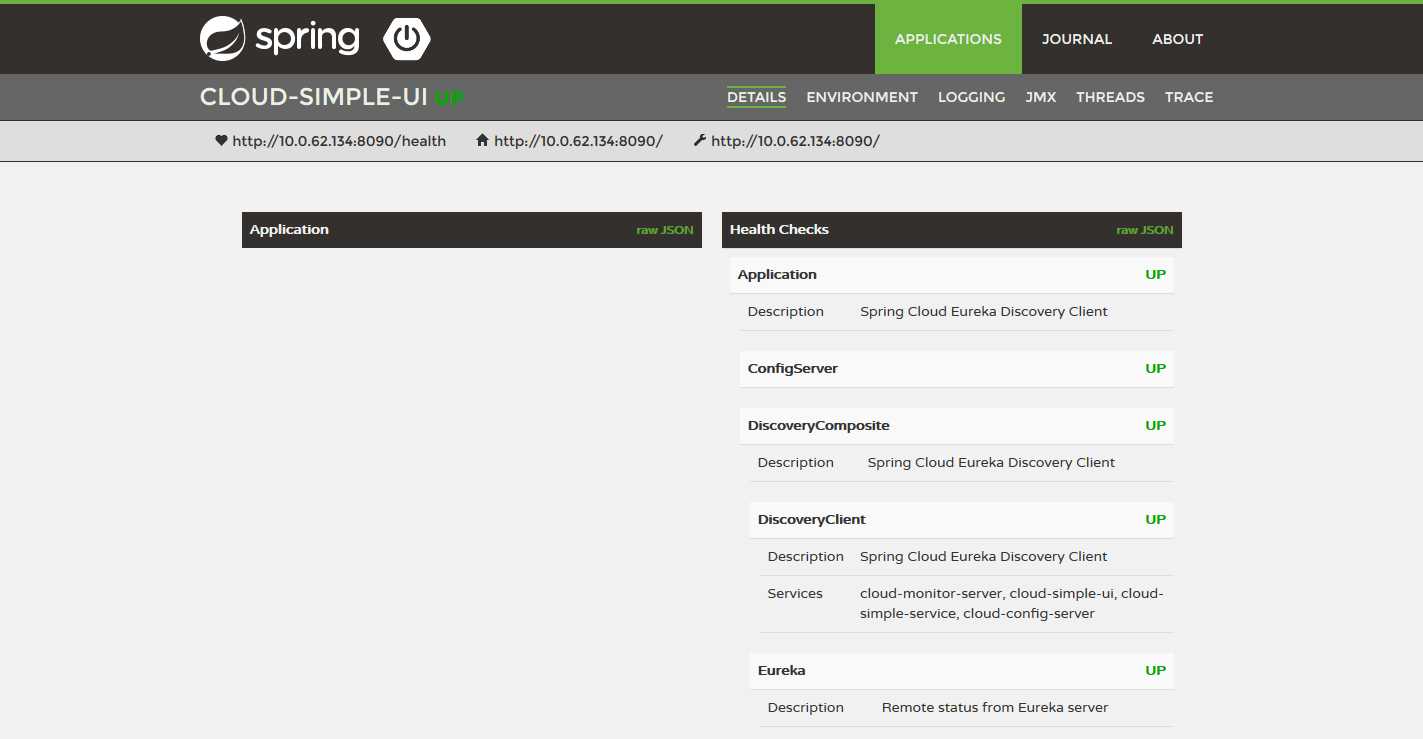
Task: Click the UP status beside CLOUD-SIMPLE-UI title
Action: pyautogui.click(x=449, y=99)
